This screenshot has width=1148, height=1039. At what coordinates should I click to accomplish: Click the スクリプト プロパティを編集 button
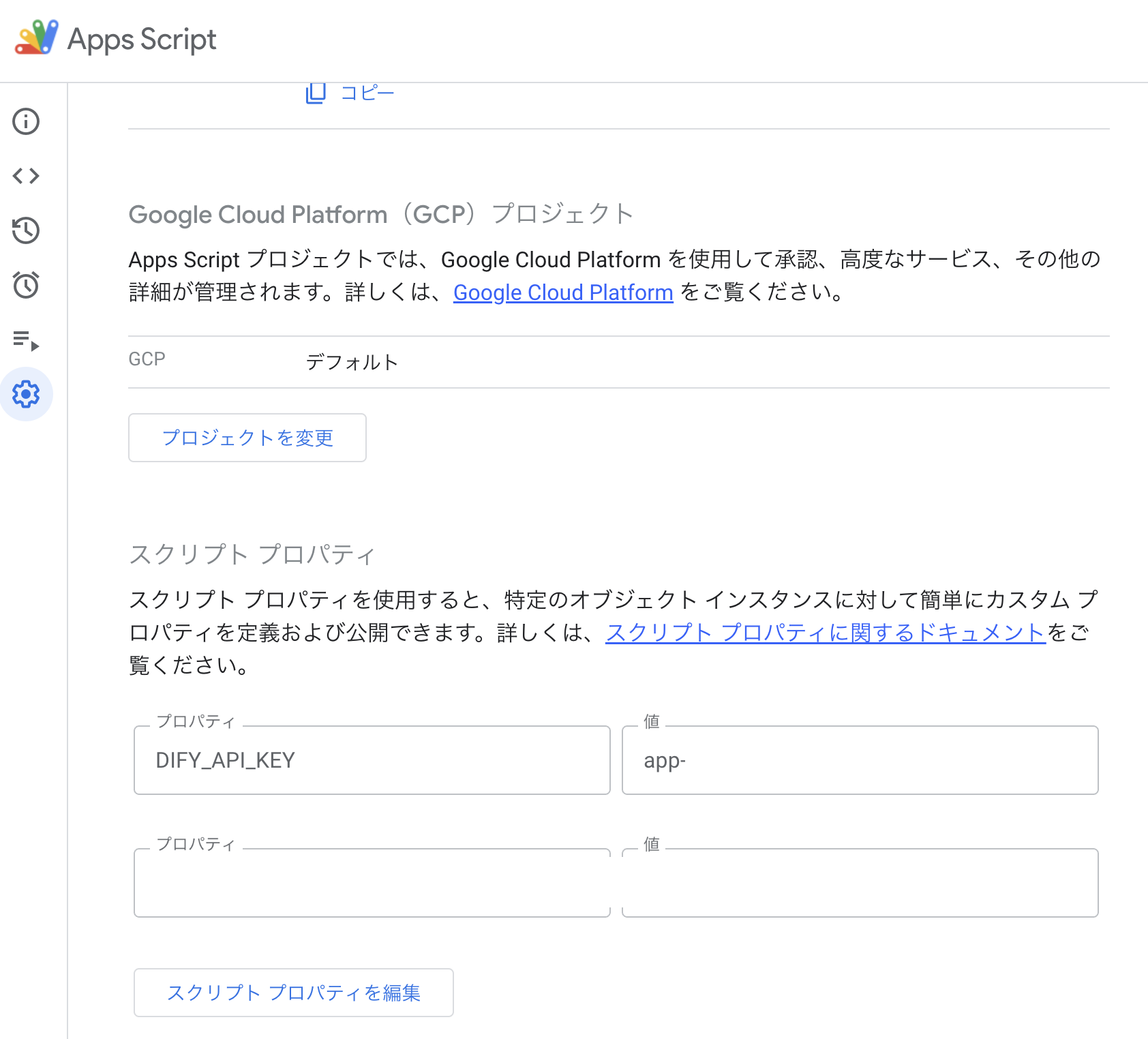click(x=293, y=993)
